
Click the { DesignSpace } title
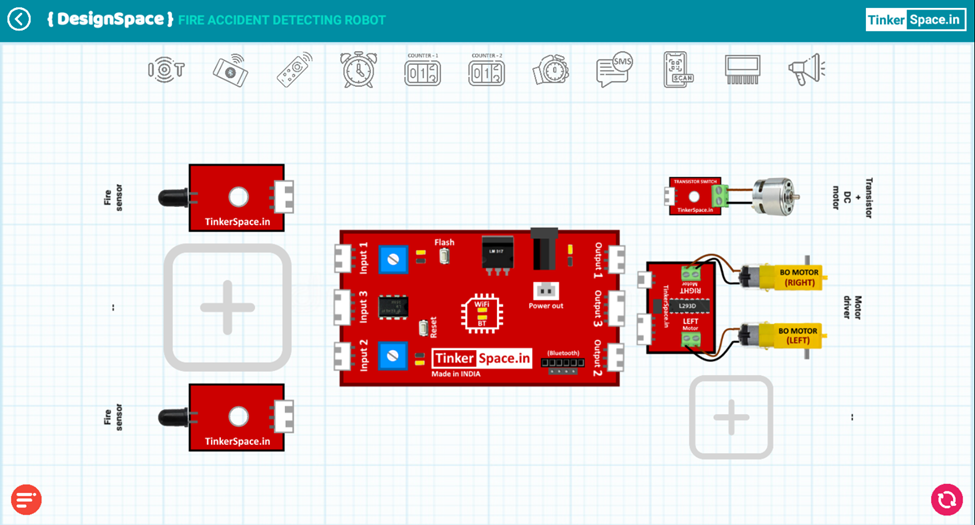110,19
